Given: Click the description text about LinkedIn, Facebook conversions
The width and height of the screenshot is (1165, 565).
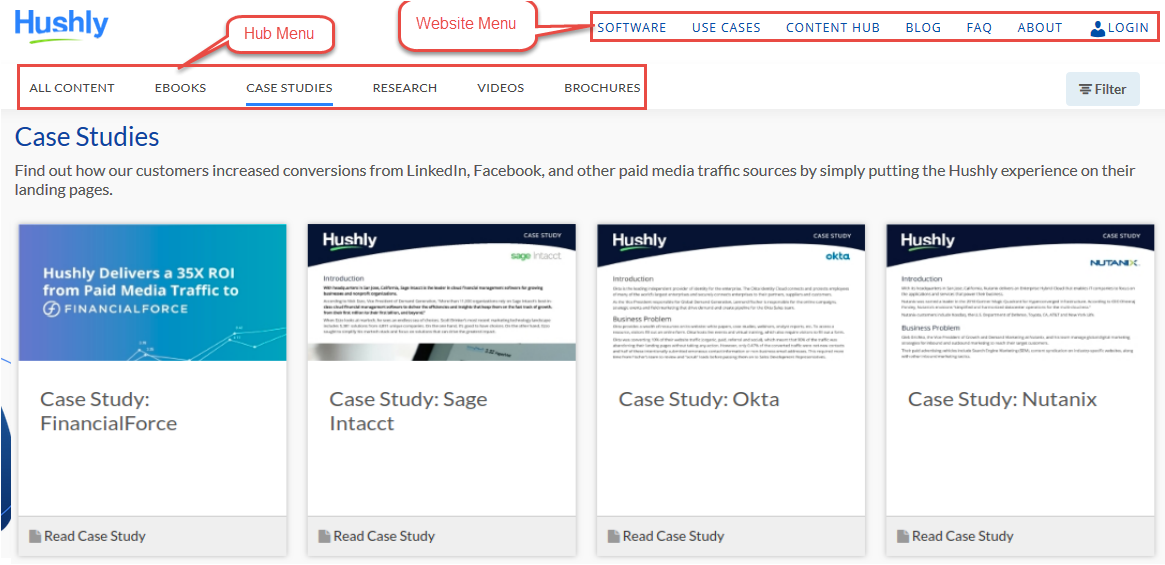Looking at the screenshot, I should click(575, 180).
